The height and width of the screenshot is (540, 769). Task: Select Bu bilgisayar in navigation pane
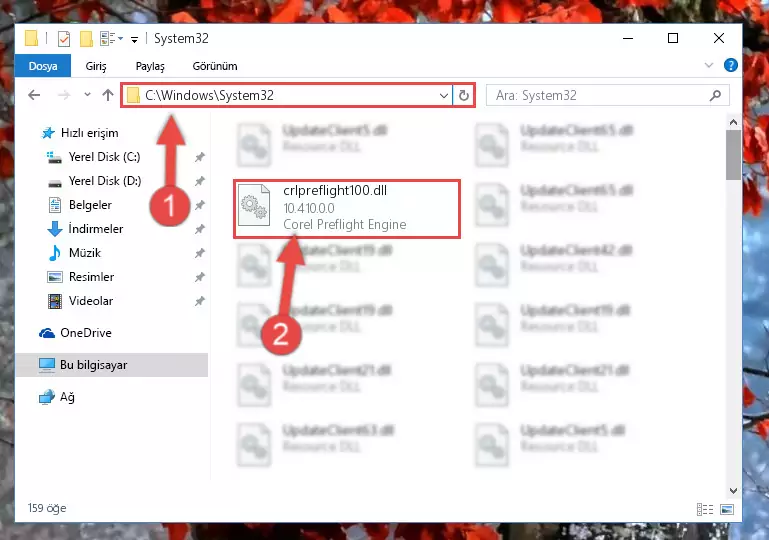point(112,365)
